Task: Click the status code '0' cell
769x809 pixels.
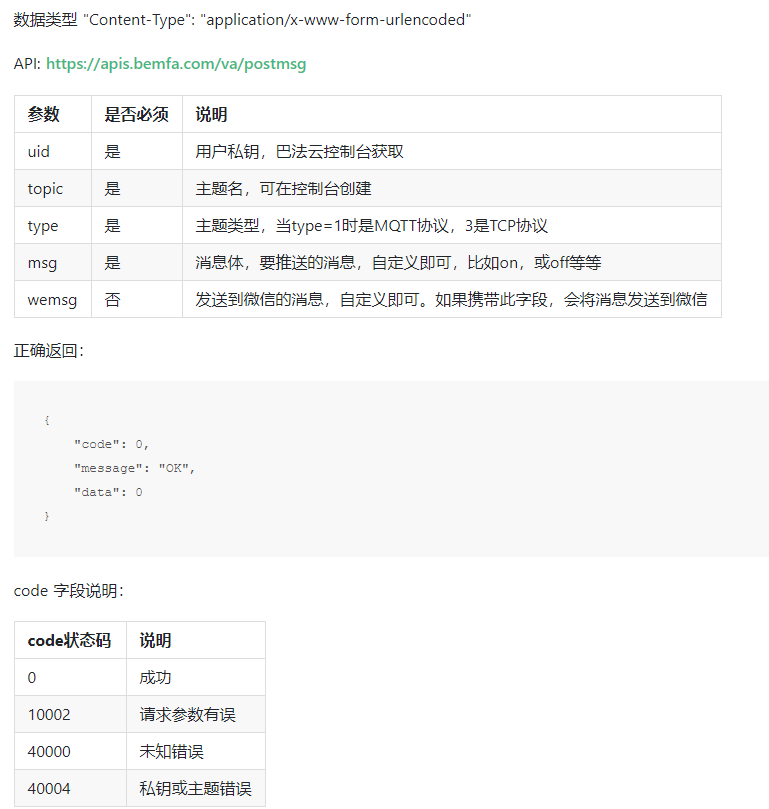Action: pos(70,677)
